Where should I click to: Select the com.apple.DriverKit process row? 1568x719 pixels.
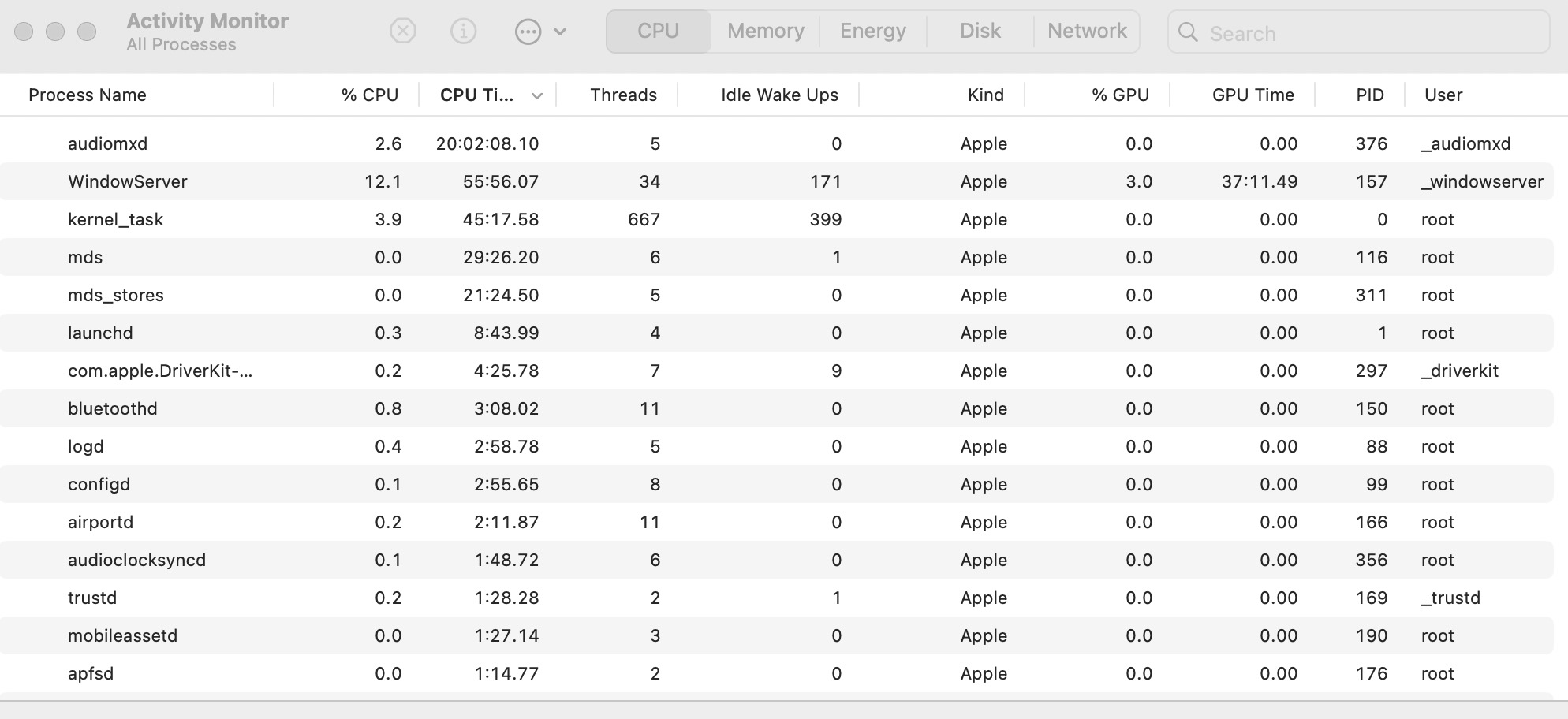pyautogui.click(x=777, y=371)
